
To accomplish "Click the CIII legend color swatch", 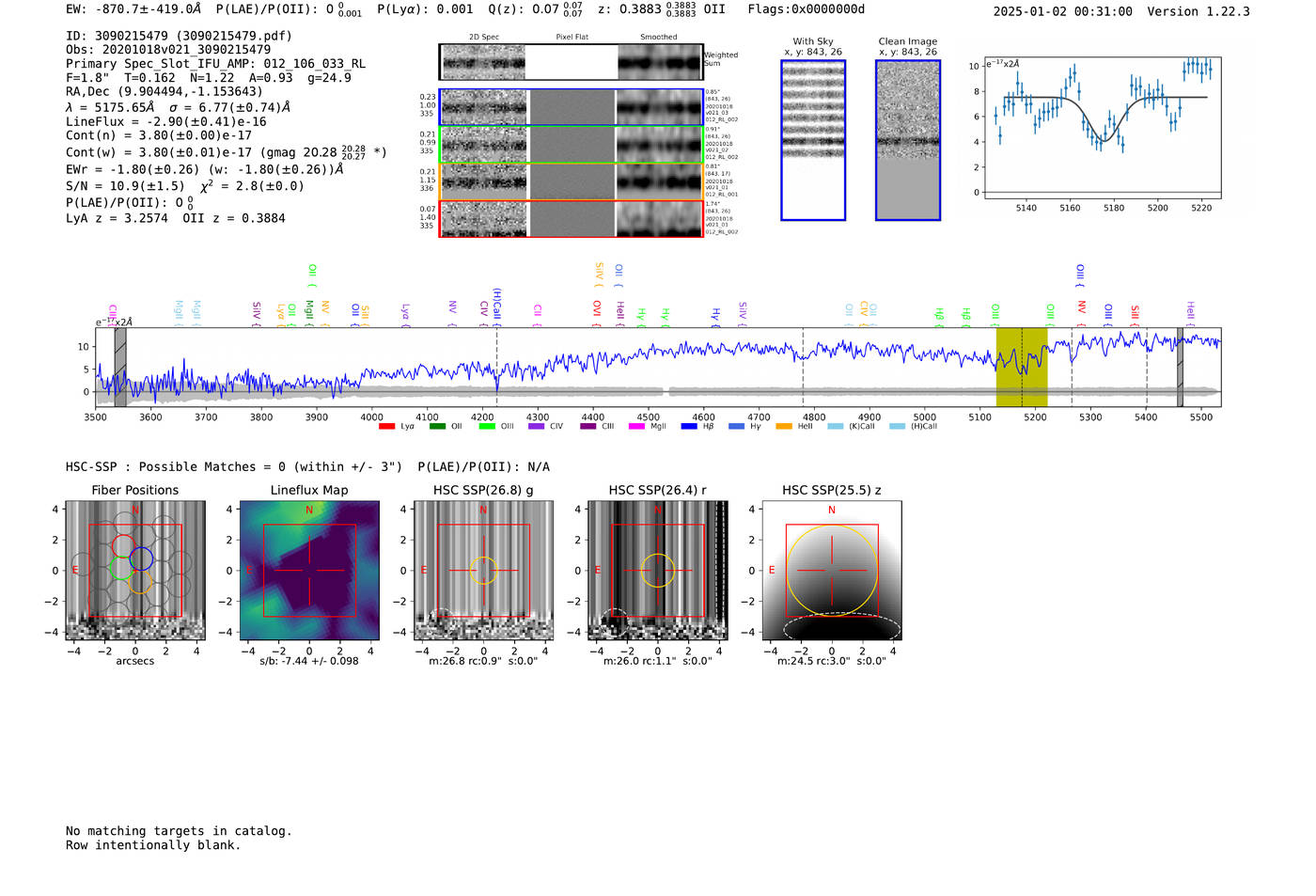I will click(588, 427).
